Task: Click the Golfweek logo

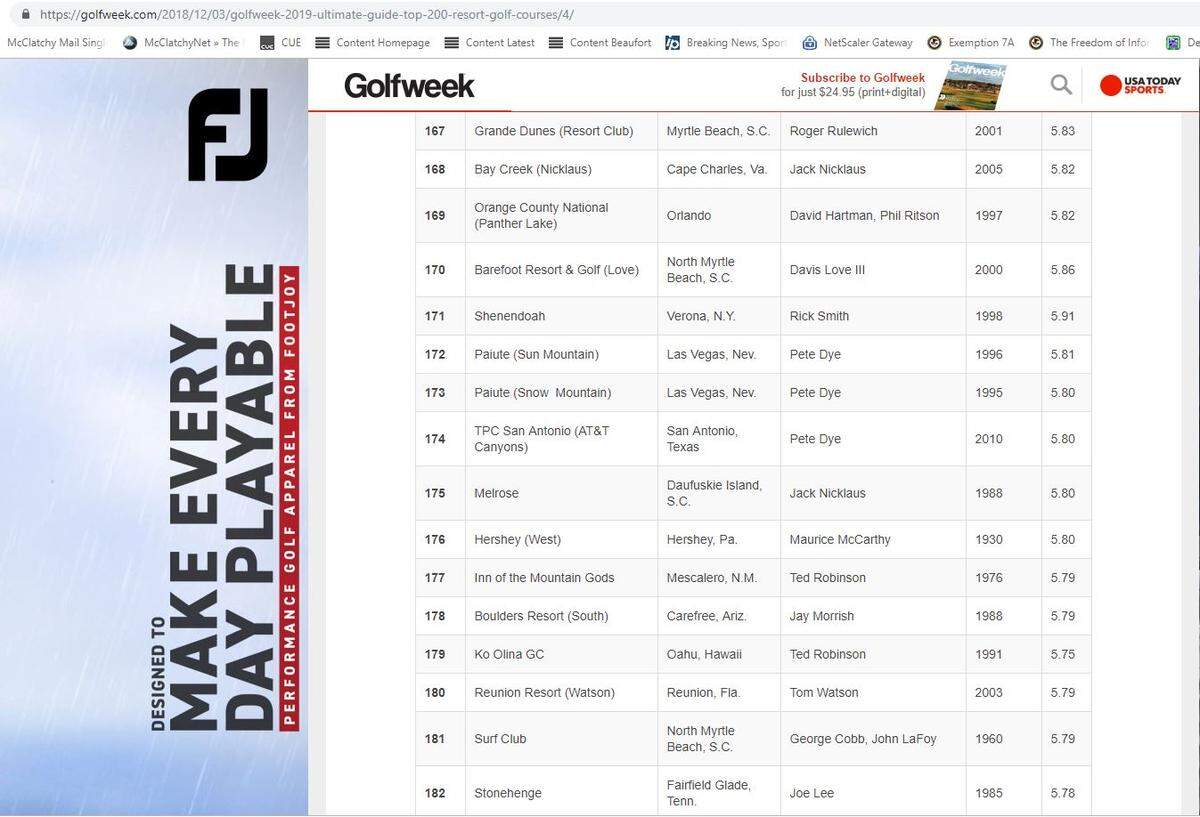Action: pos(409,86)
